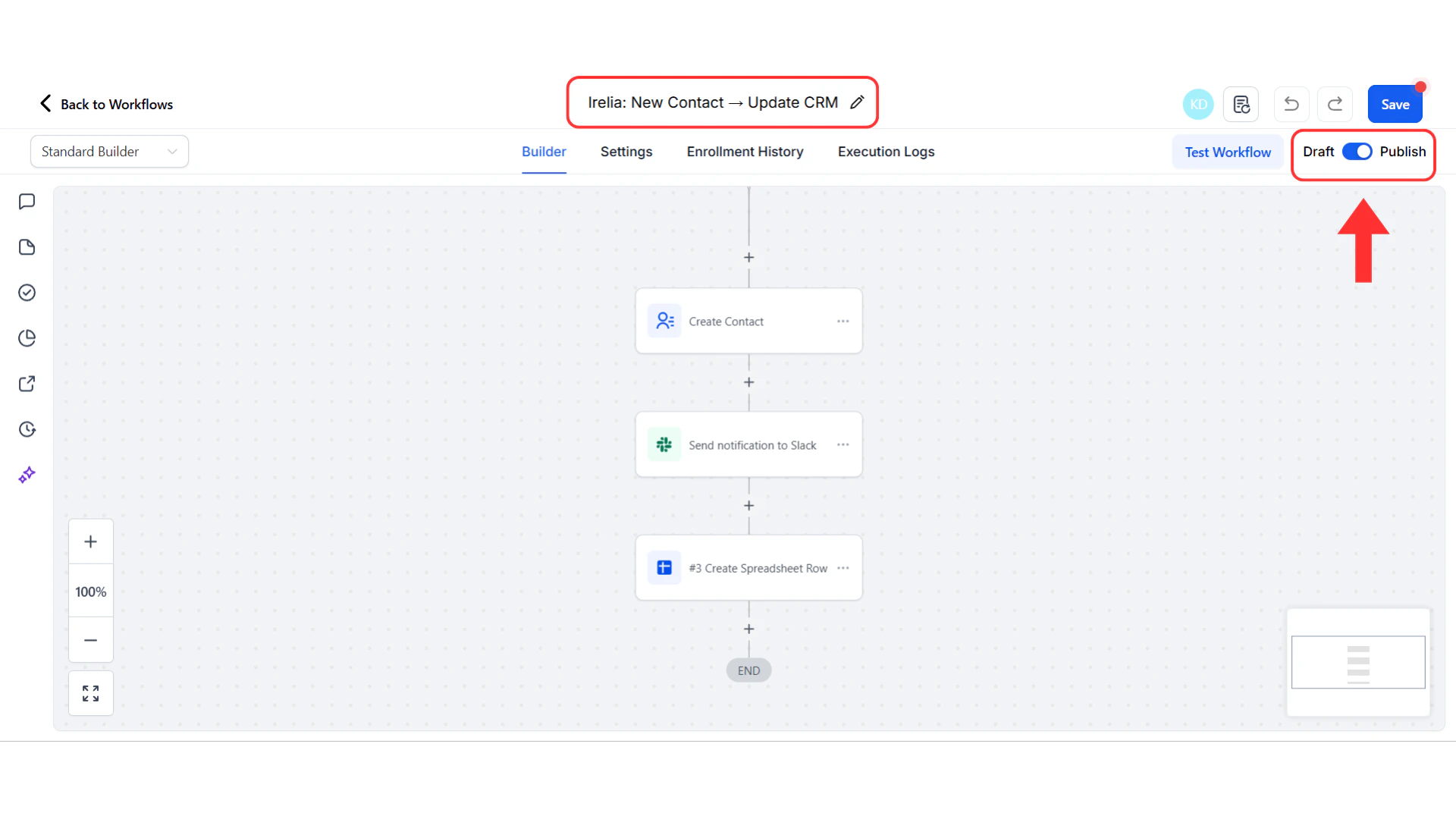Open the Enrollment History tab
The width and height of the screenshot is (1456, 819).
coord(745,151)
